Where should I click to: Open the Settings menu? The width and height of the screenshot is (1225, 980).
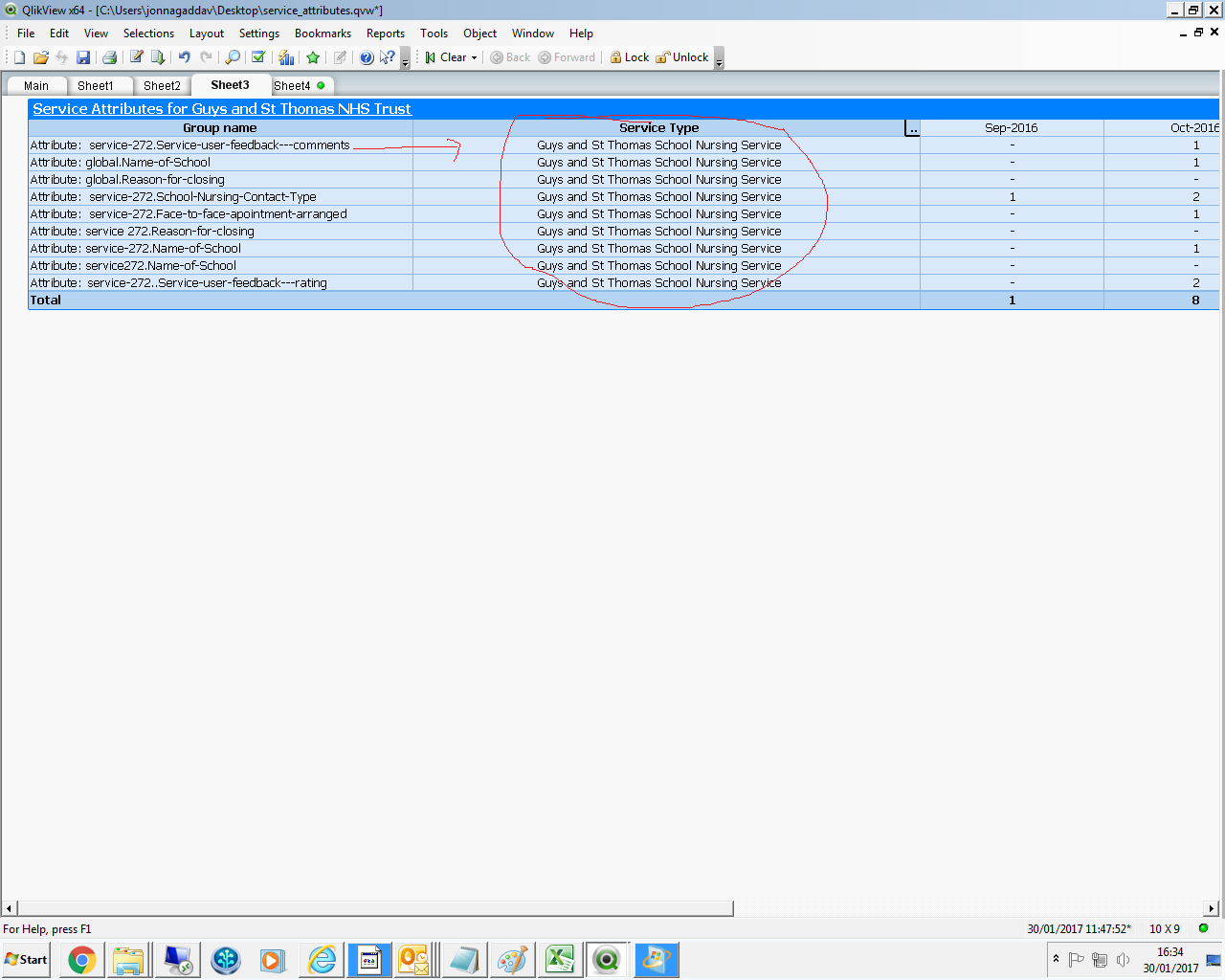pos(259,33)
